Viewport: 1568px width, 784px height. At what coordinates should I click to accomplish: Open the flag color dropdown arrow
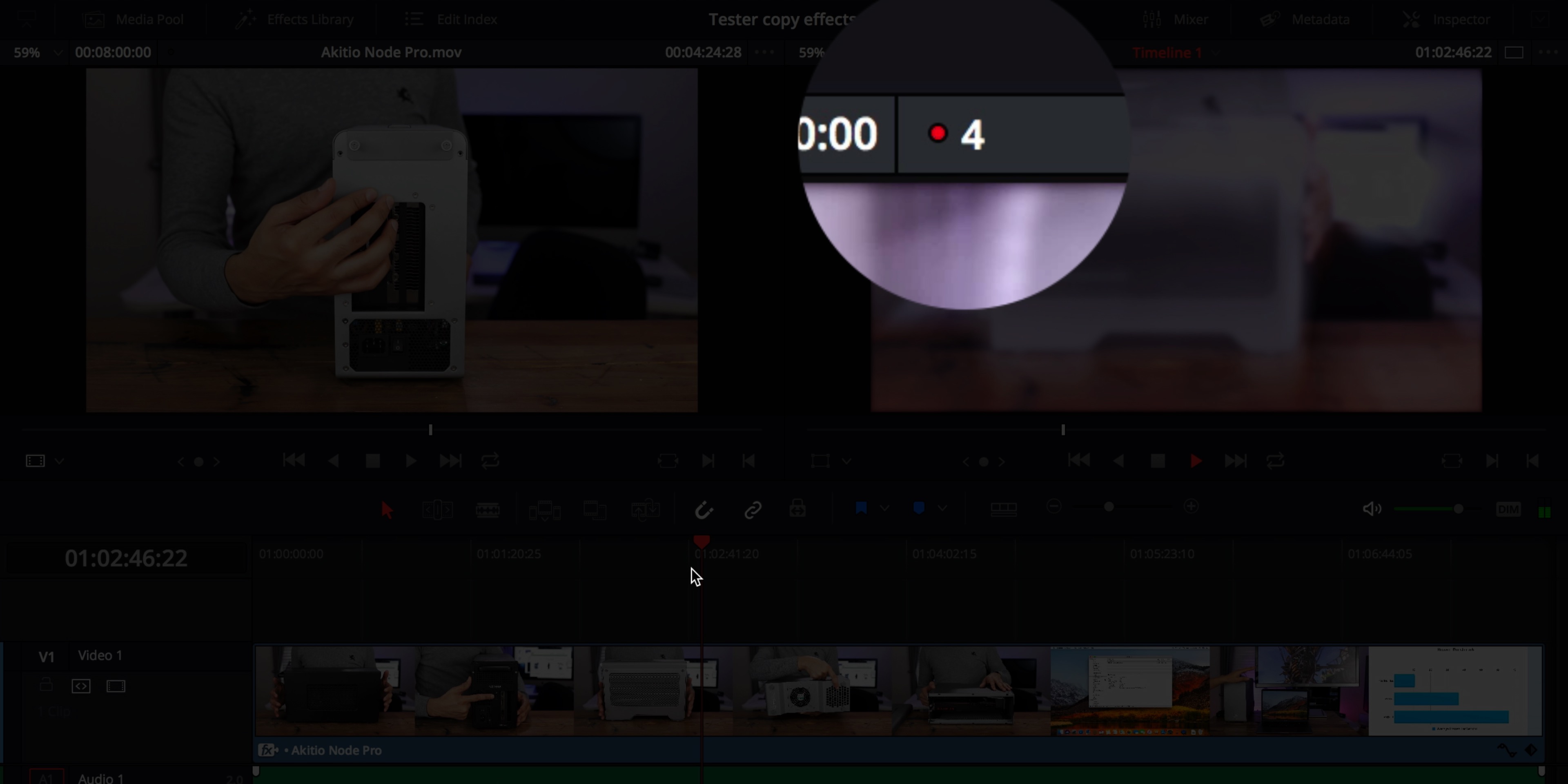click(884, 508)
